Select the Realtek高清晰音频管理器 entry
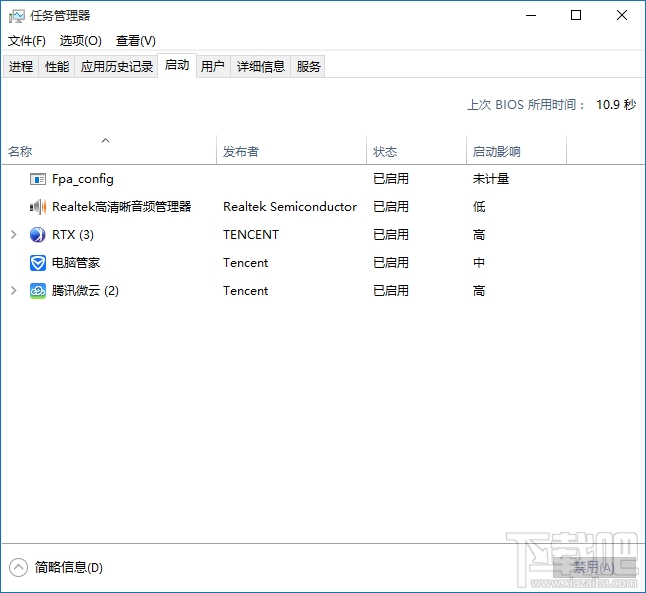Screen dimensions: 646x593 122,207
